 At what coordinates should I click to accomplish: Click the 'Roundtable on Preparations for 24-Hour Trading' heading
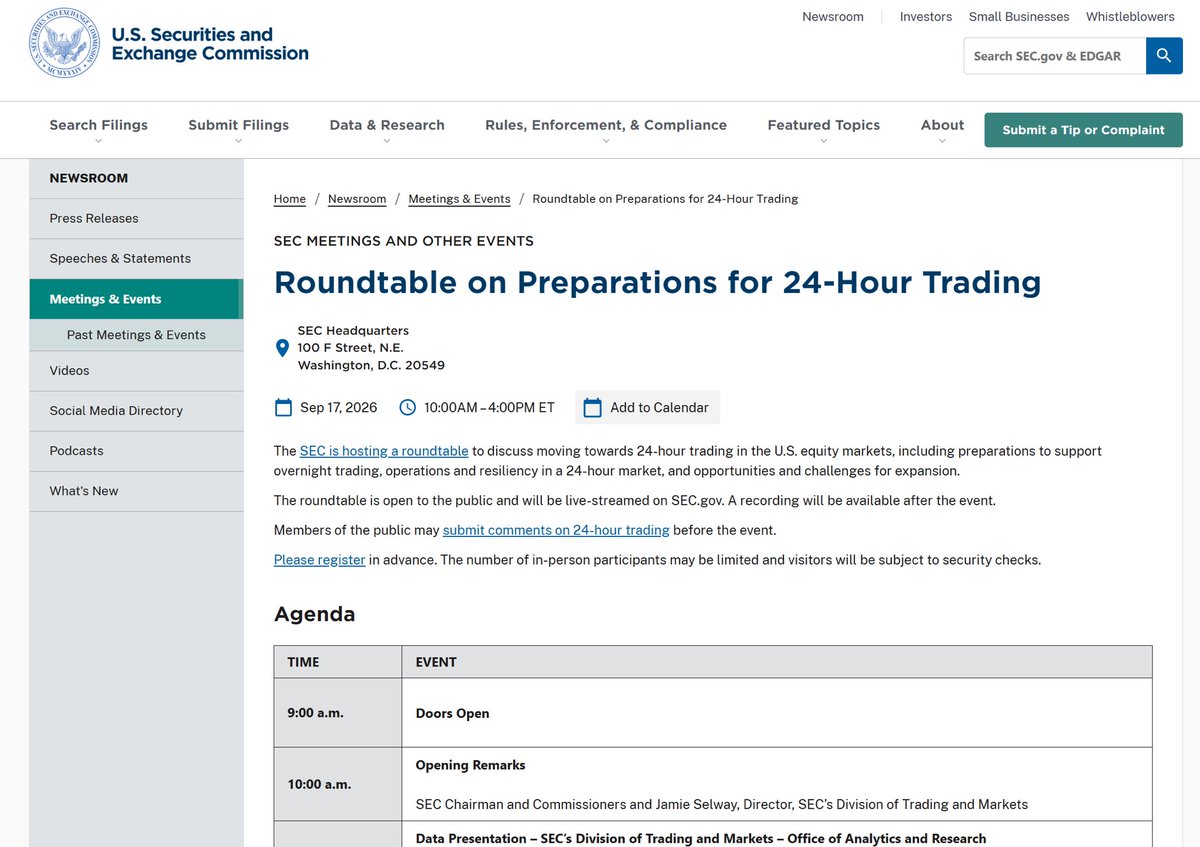pyautogui.click(x=658, y=282)
